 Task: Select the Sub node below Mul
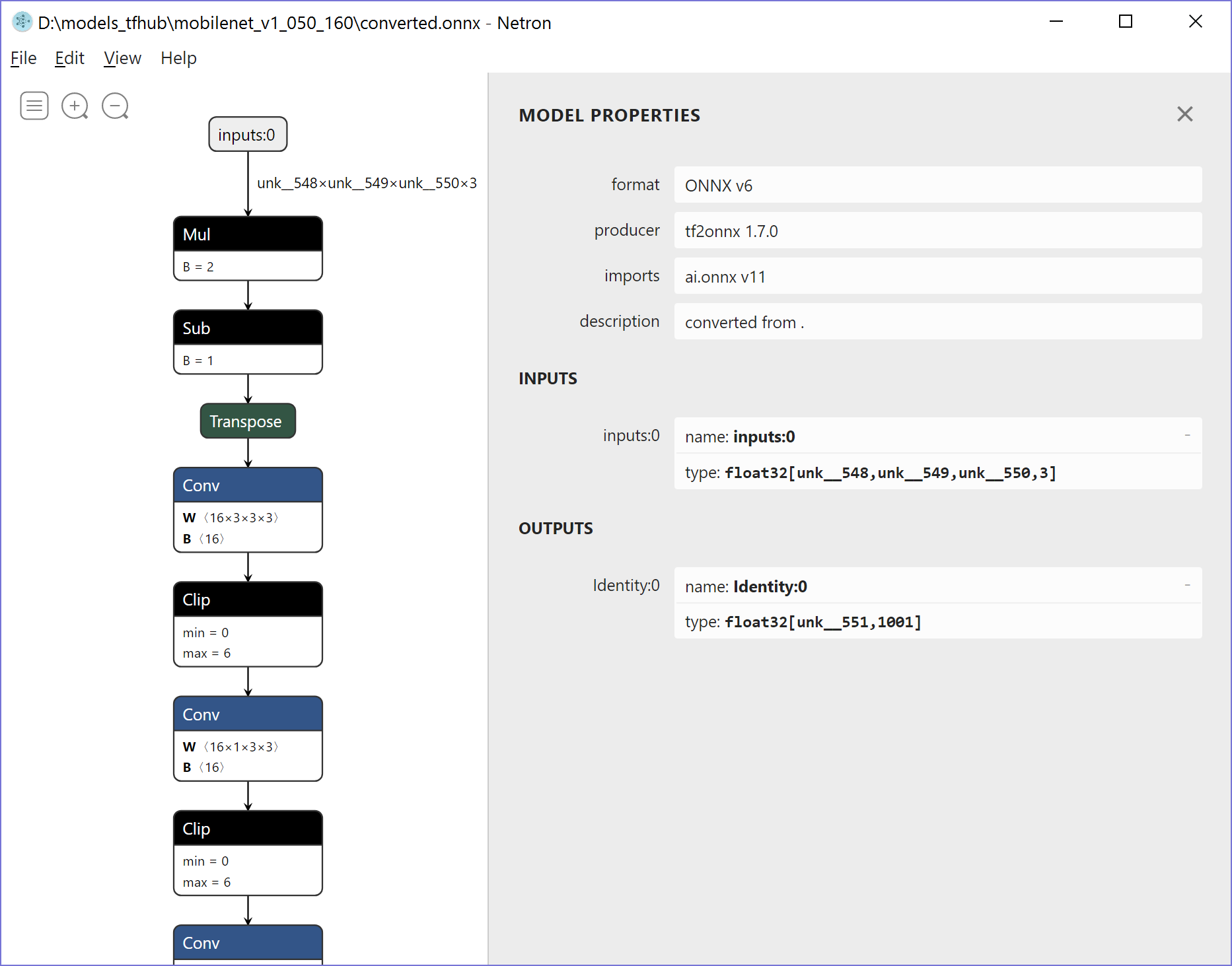tap(248, 328)
